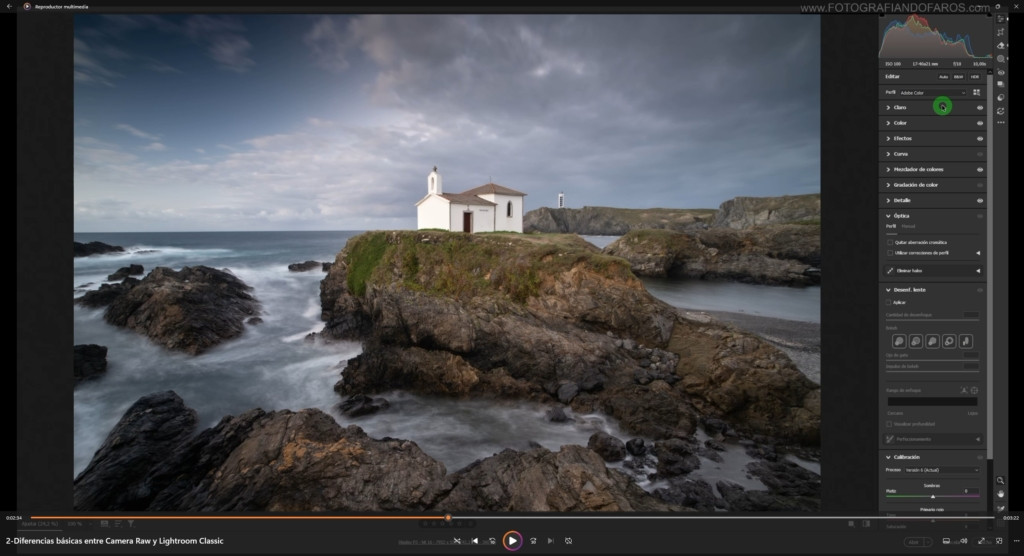The width and height of the screenshot is (1024, 556).
Task: Skip to the previous track
Action: click(x=475, y=541)
